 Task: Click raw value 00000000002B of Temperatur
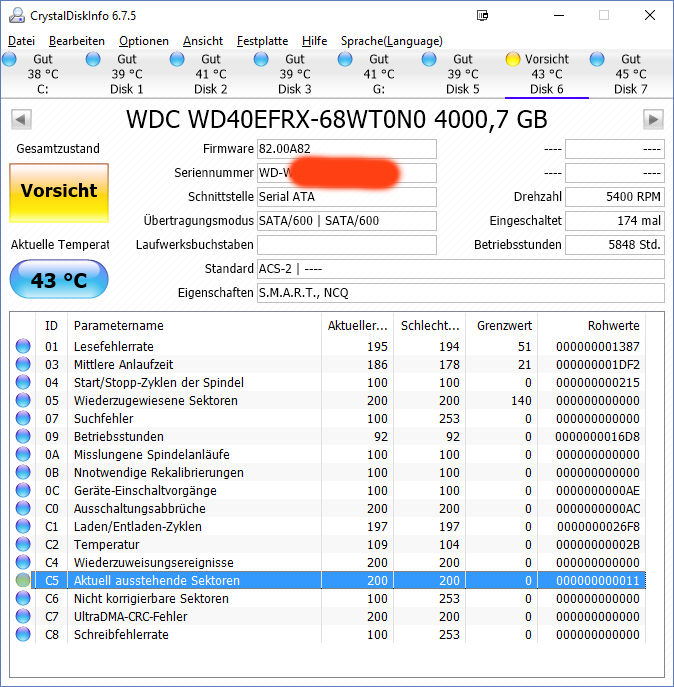tap(597, 545)
